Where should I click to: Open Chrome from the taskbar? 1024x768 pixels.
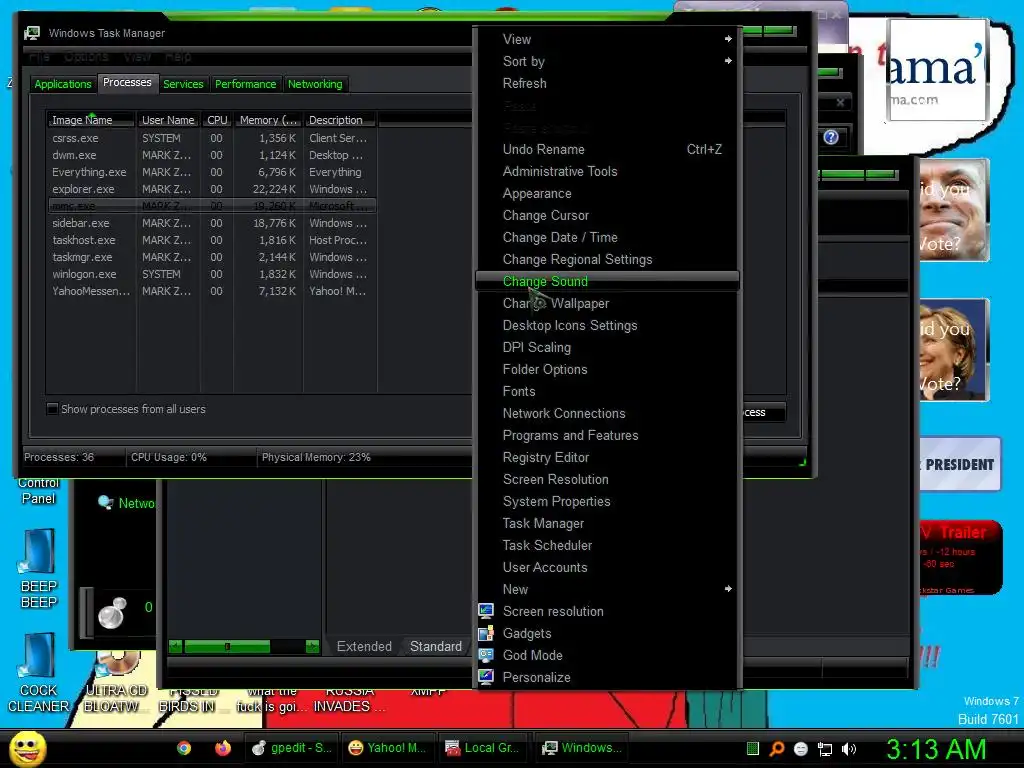(x=184, y=748)
